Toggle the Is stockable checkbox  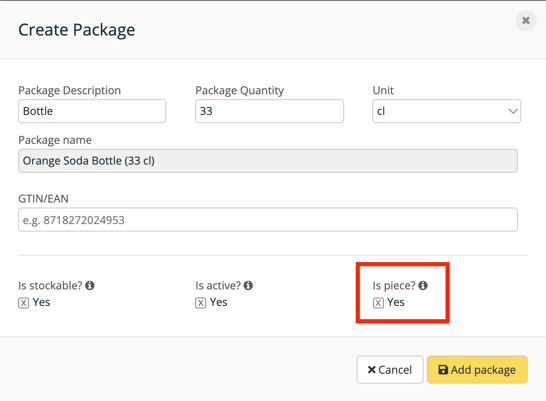pos(23,303)
